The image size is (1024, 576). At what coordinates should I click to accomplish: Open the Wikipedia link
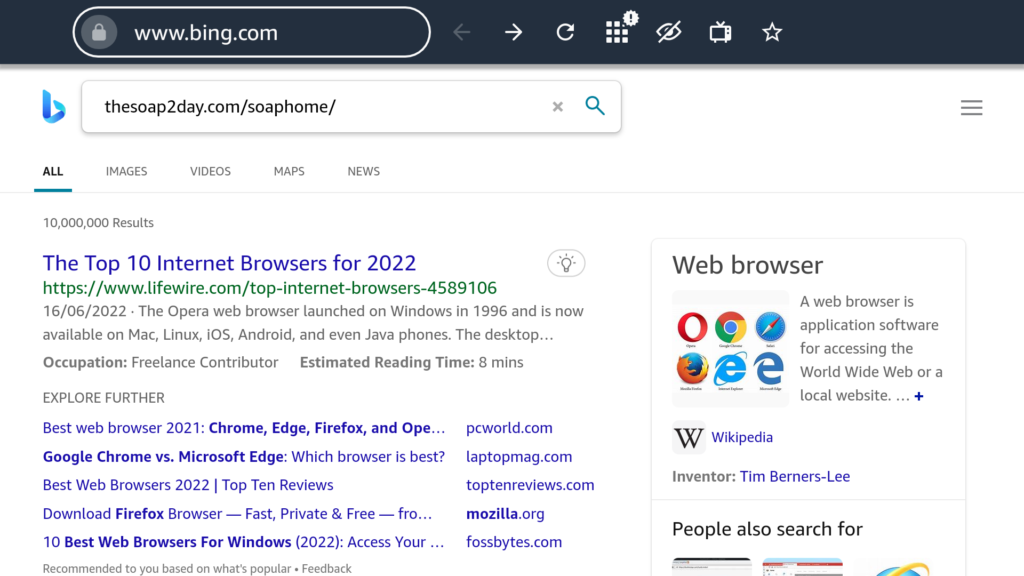pyautogui.click(x=741, y=437)
